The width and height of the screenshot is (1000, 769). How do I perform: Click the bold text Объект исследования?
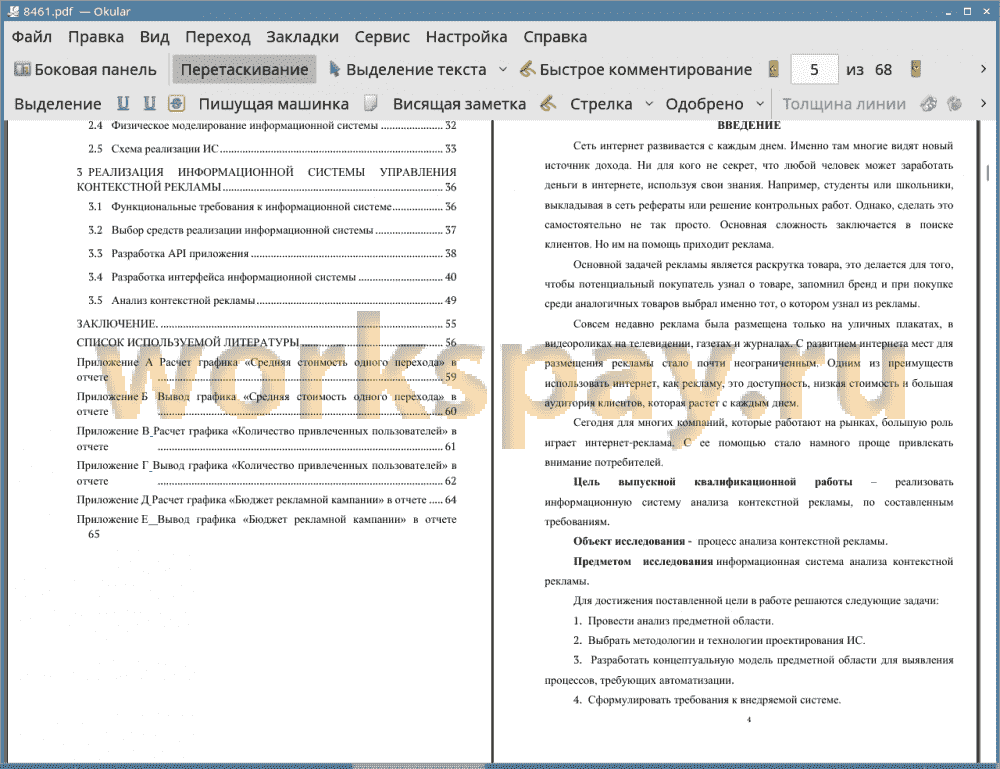click(x=629, y=541)
